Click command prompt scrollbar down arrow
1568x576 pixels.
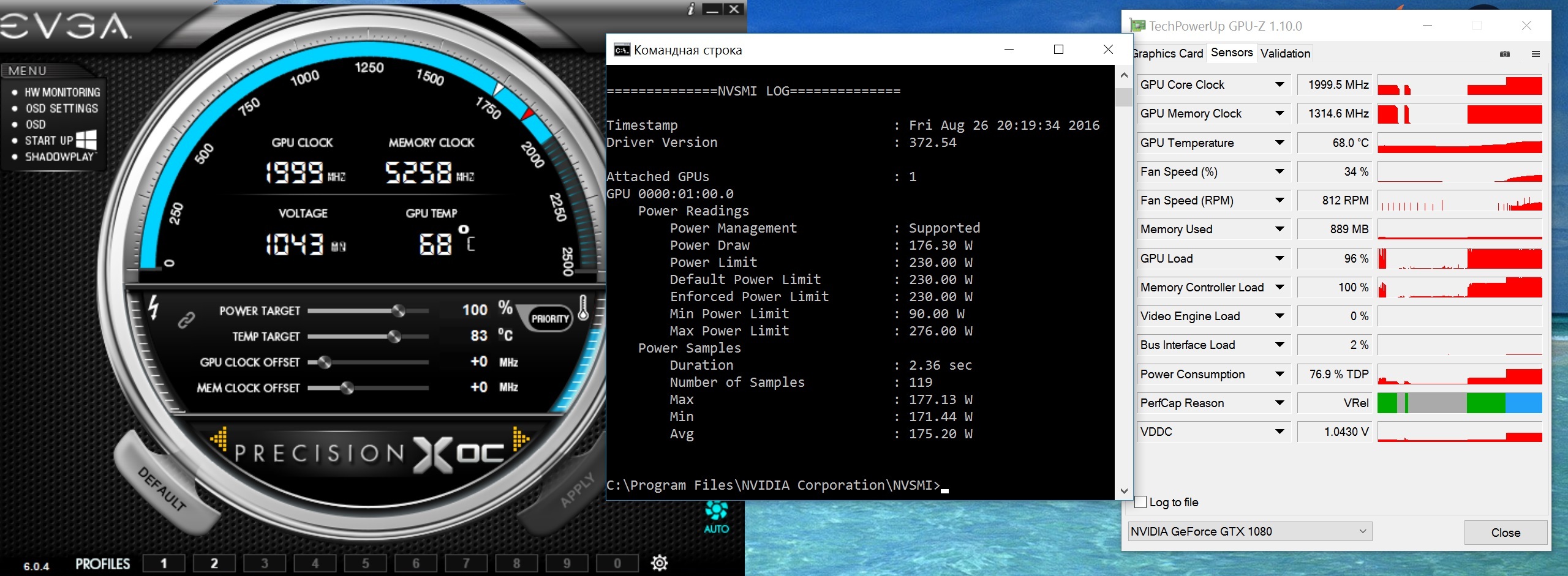pos(1123,491)
